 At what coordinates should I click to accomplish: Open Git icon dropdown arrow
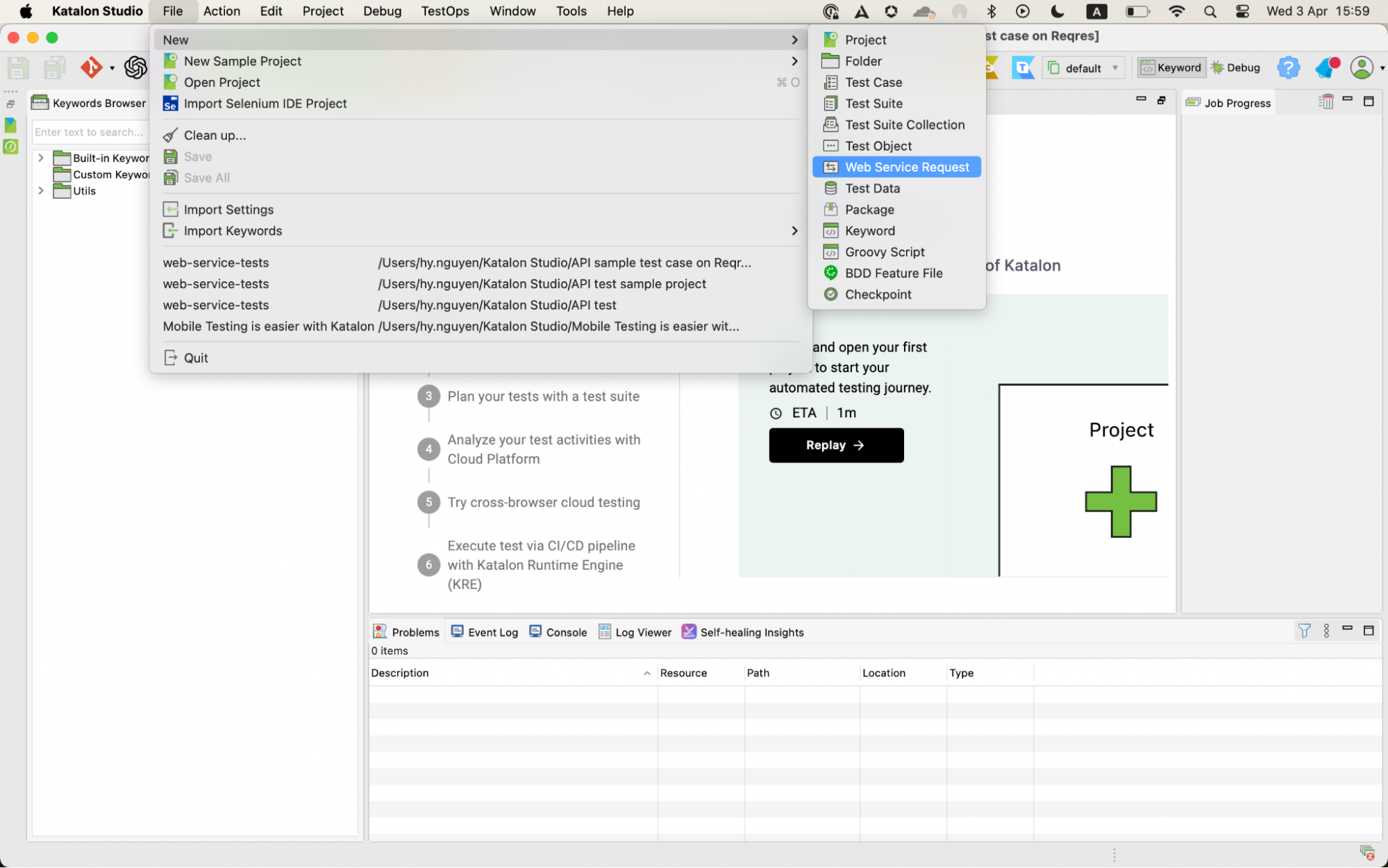[112, 68]
